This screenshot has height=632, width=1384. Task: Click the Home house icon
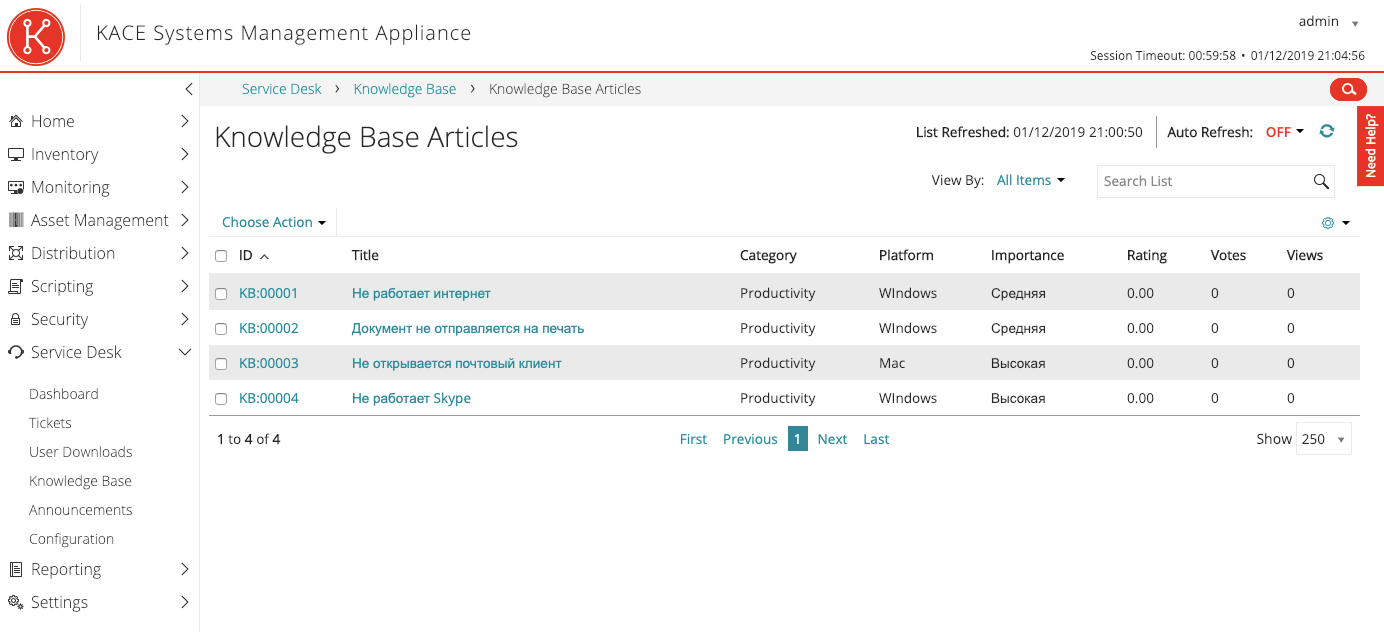(x=16, y=121)
